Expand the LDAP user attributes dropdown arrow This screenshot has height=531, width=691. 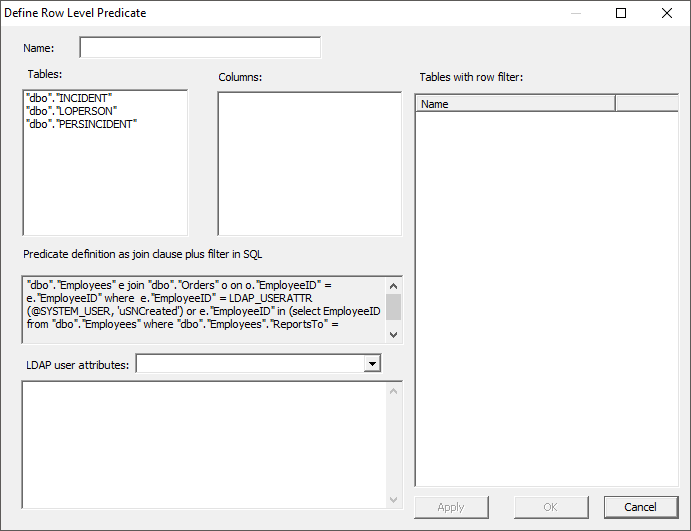click(x=373, y=364)
